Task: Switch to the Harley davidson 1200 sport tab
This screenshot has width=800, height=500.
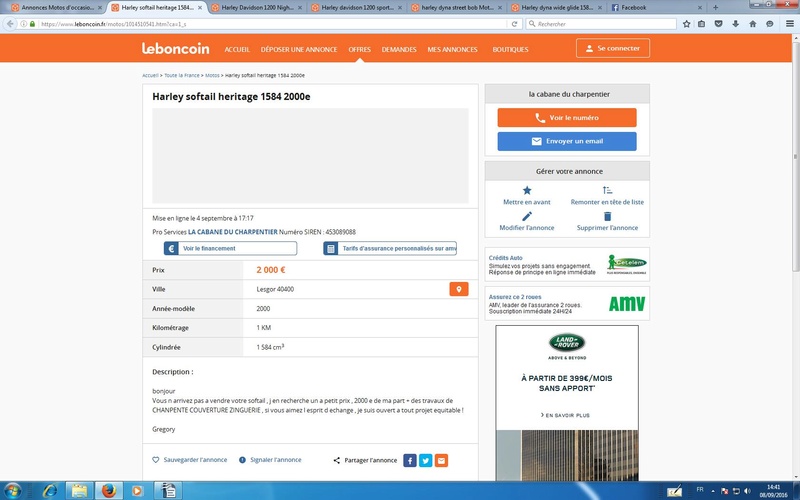Action: pos(357,8)
